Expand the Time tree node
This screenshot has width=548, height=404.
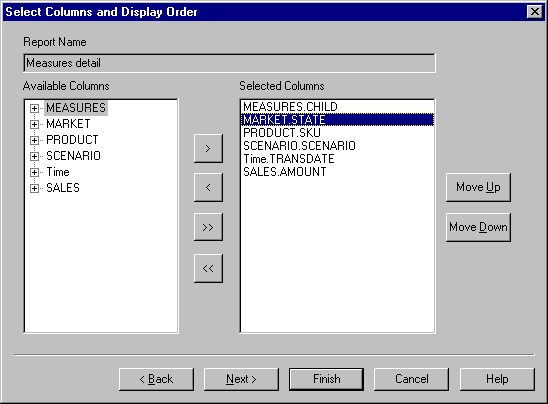[34, 172]
